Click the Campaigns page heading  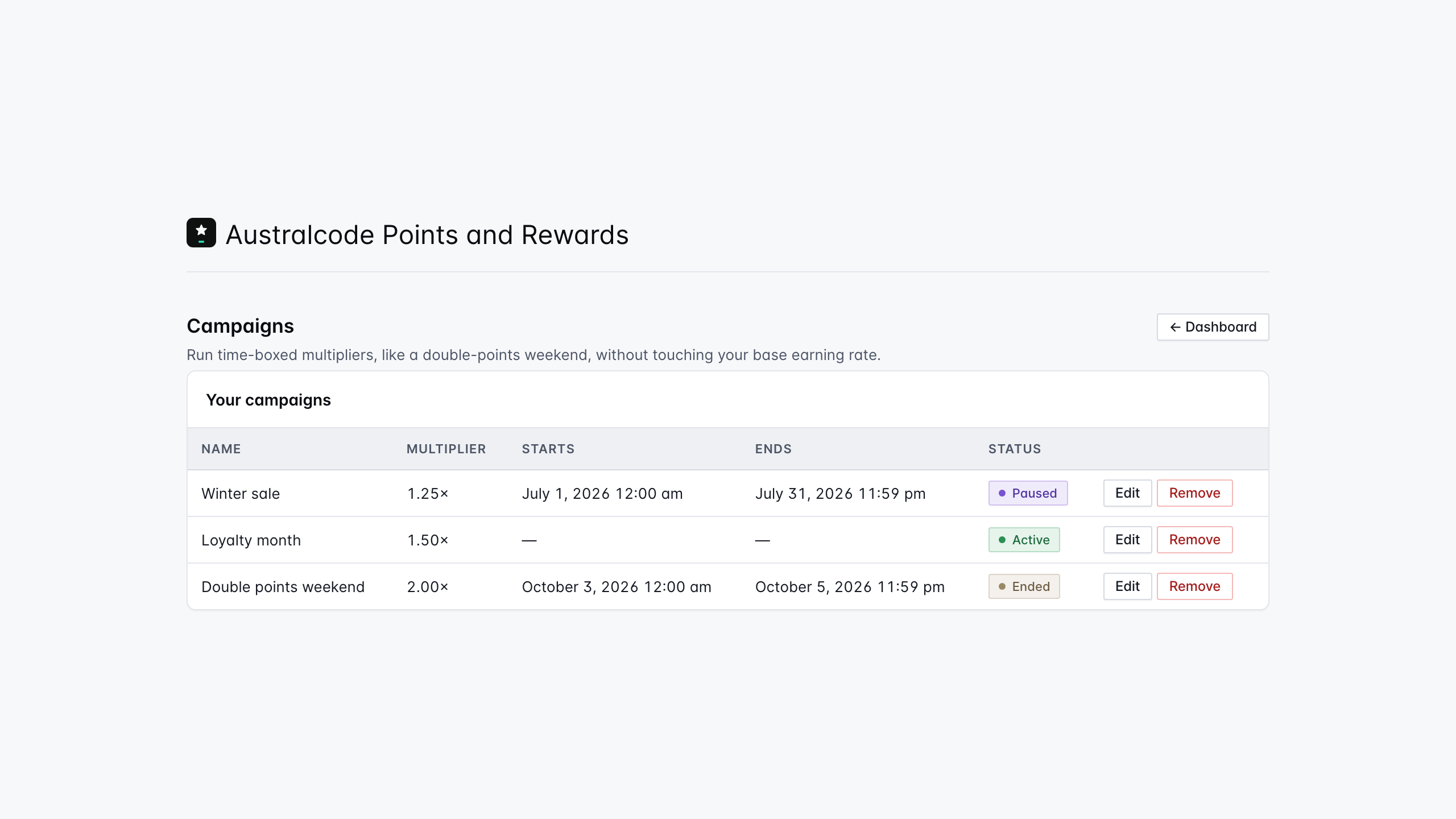pyautogui.click(x=240, y=326)
